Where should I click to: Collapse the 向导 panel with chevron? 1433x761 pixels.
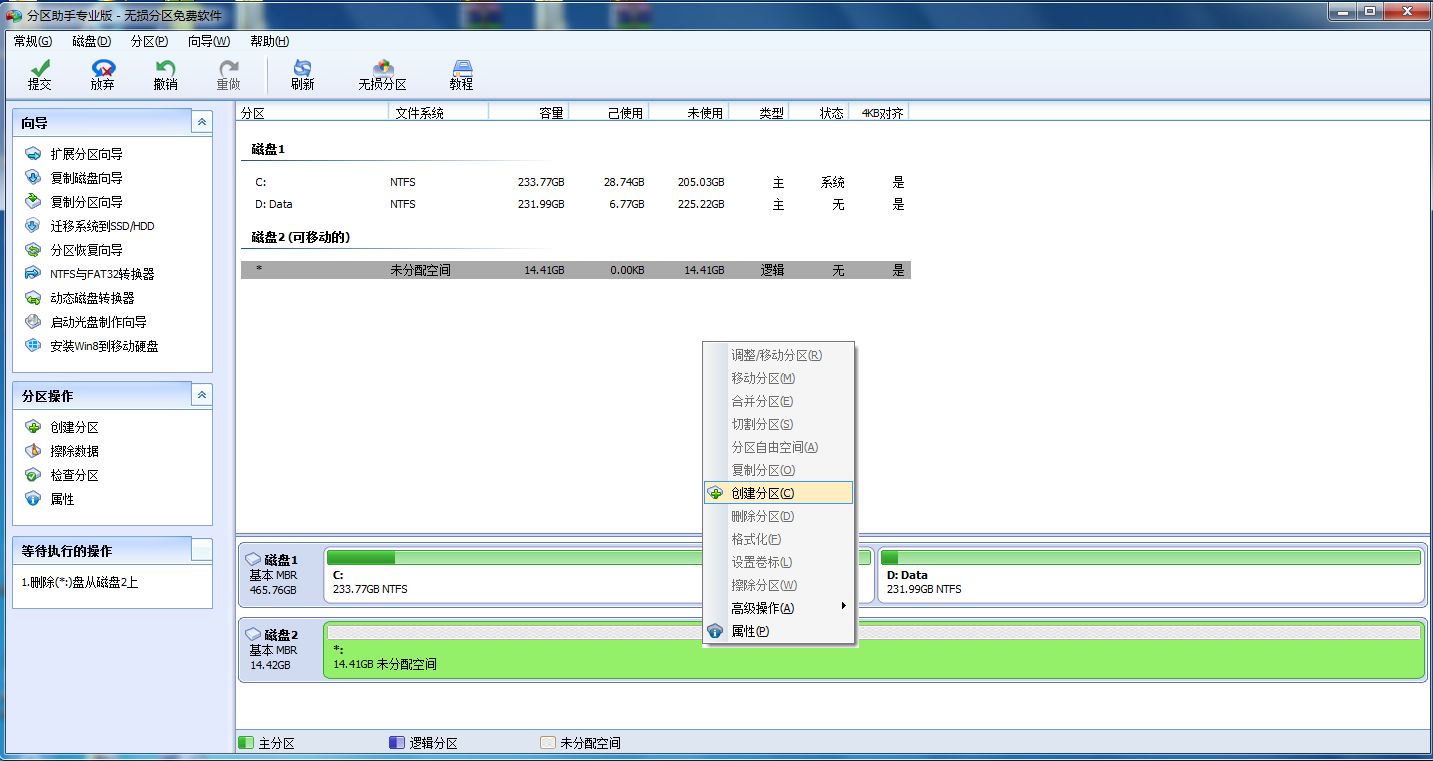pos(202,122)
